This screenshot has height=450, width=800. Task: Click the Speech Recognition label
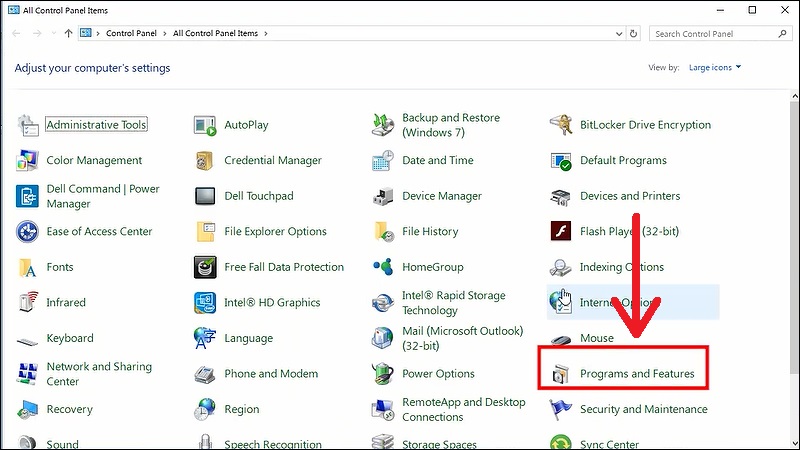point(273,444)
